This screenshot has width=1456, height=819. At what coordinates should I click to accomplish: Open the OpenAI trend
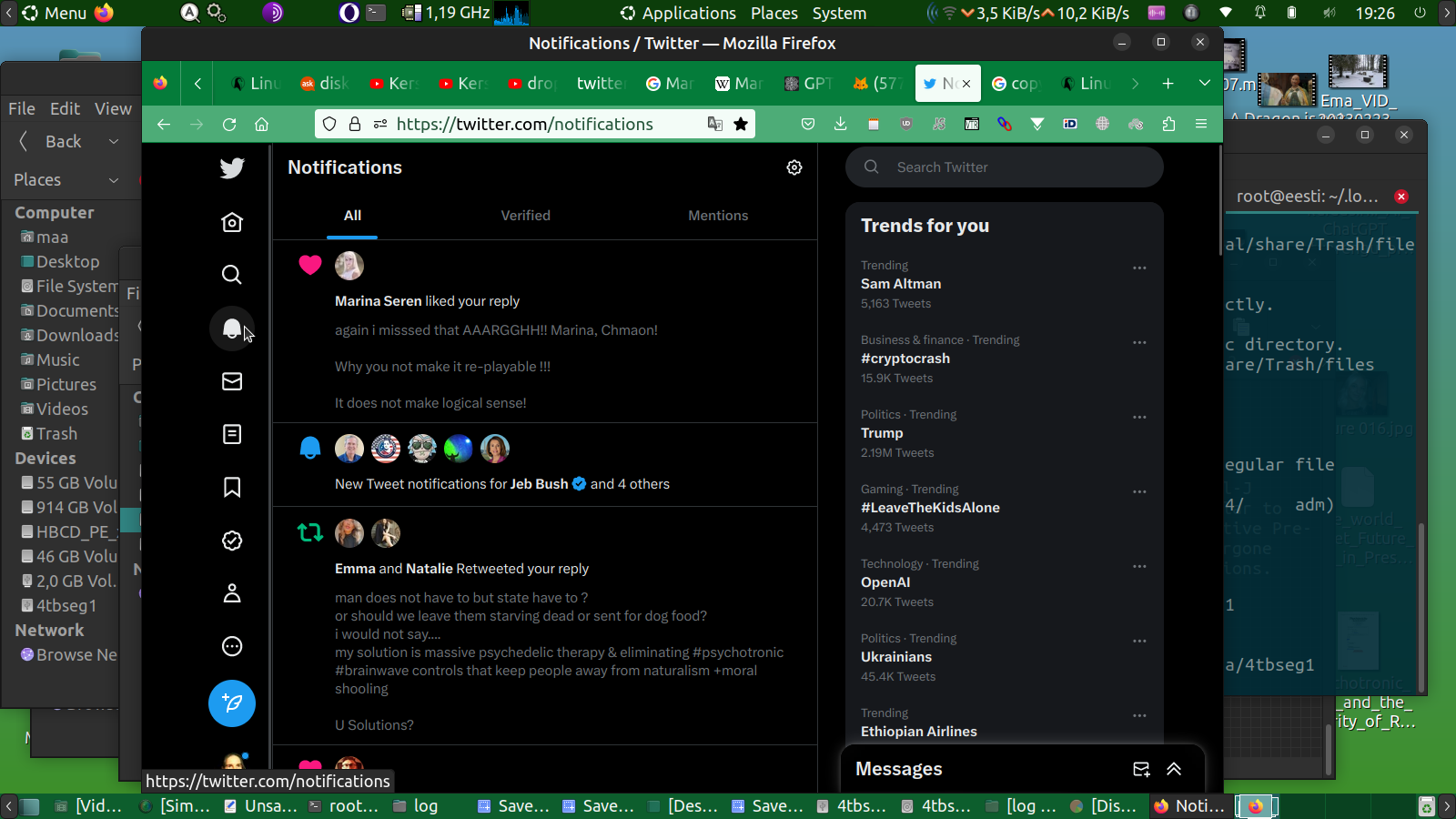885,582
